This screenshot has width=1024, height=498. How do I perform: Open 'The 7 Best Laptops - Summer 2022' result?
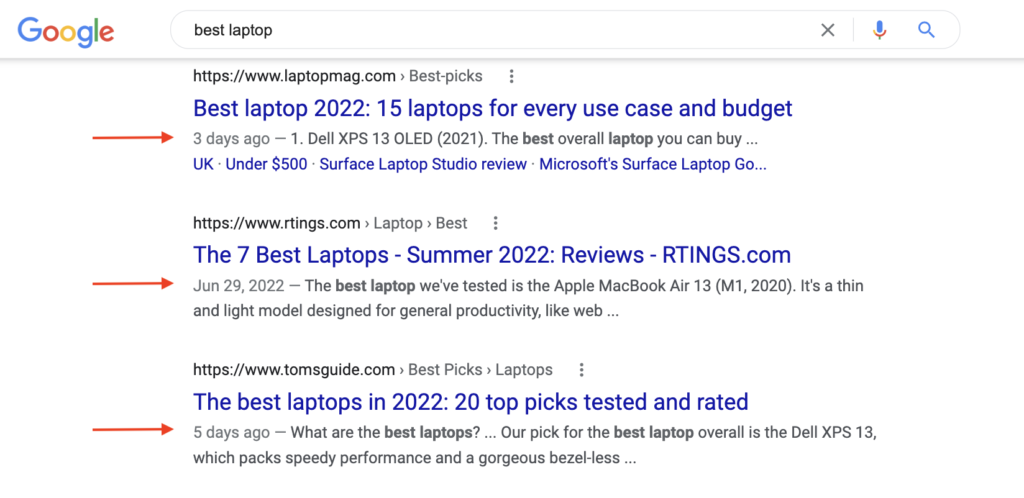tap(492, 255)
